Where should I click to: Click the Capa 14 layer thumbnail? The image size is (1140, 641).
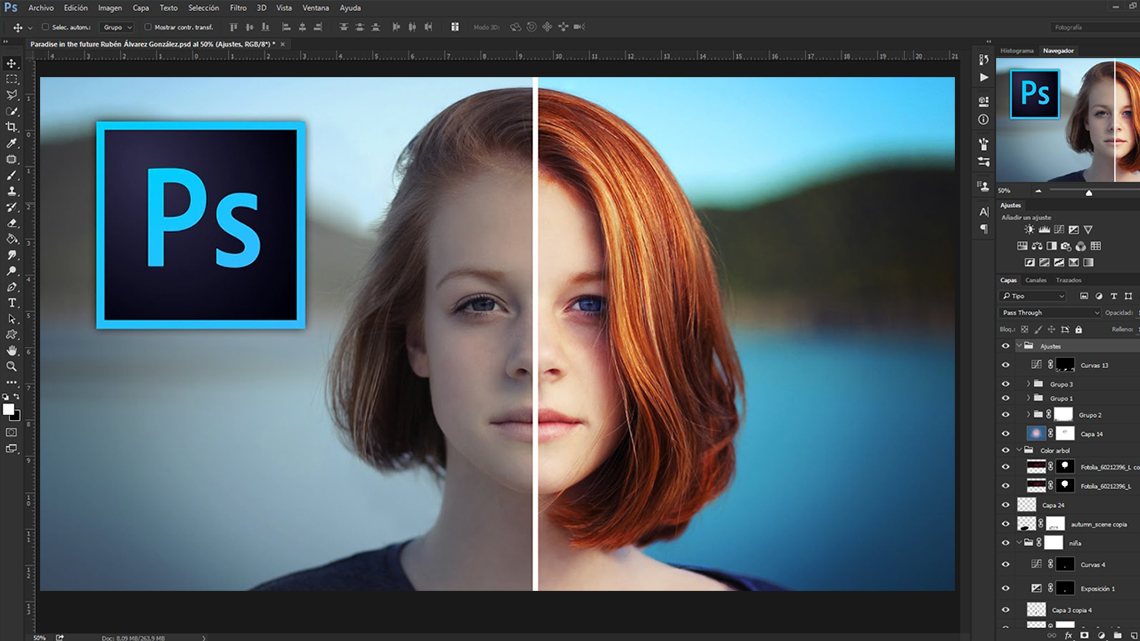tap(1036, 434)
